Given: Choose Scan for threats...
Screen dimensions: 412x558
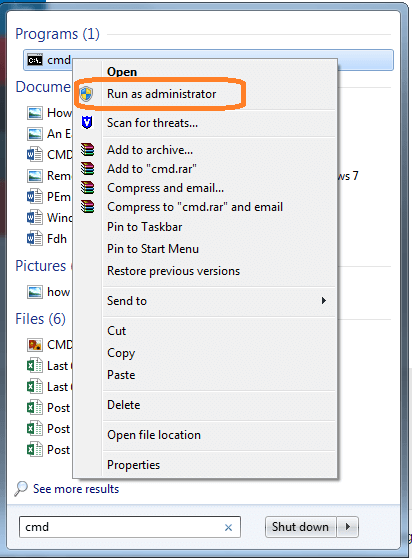Looking at the screenshot, I should coord(152,123).
